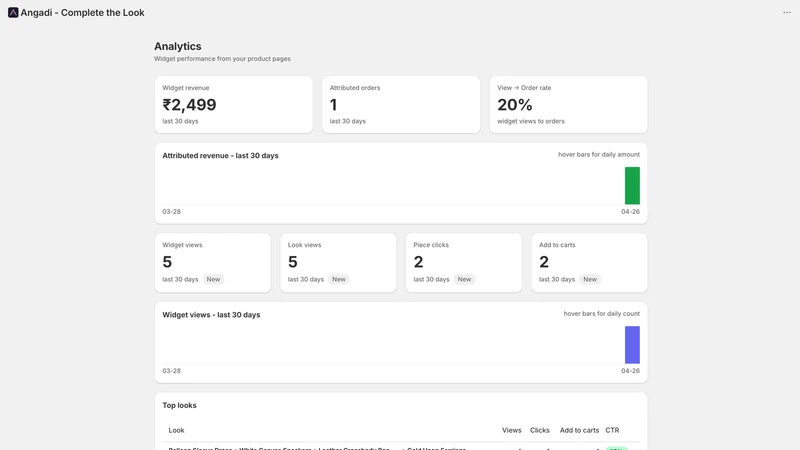The image size is (800, 450).
Task: Click 'Widget performance from your product pages' subtitle
Action: coord(222,59)
